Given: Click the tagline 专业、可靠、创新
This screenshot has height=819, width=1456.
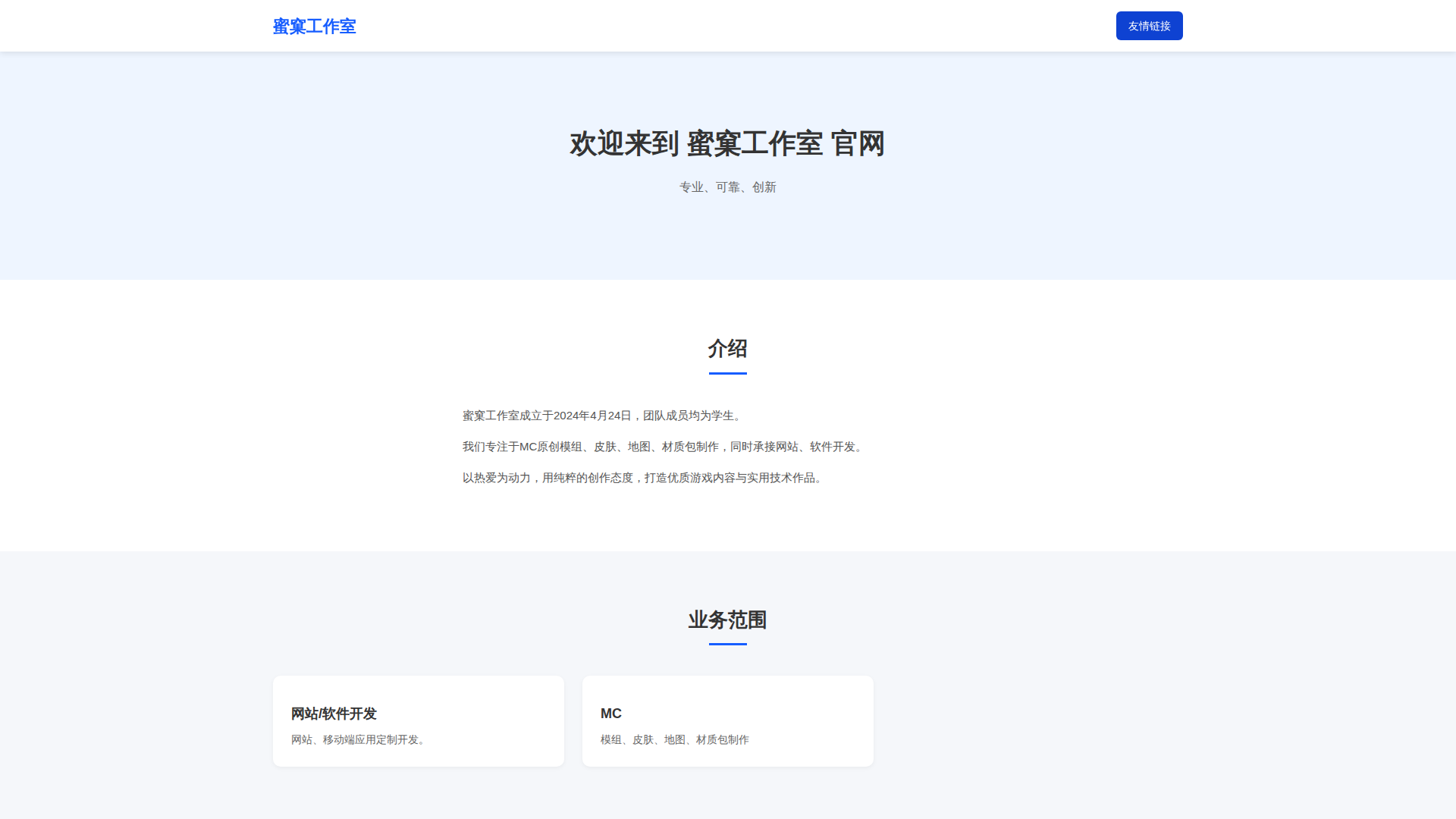Looking at the screenshot, I should [727, 187].
